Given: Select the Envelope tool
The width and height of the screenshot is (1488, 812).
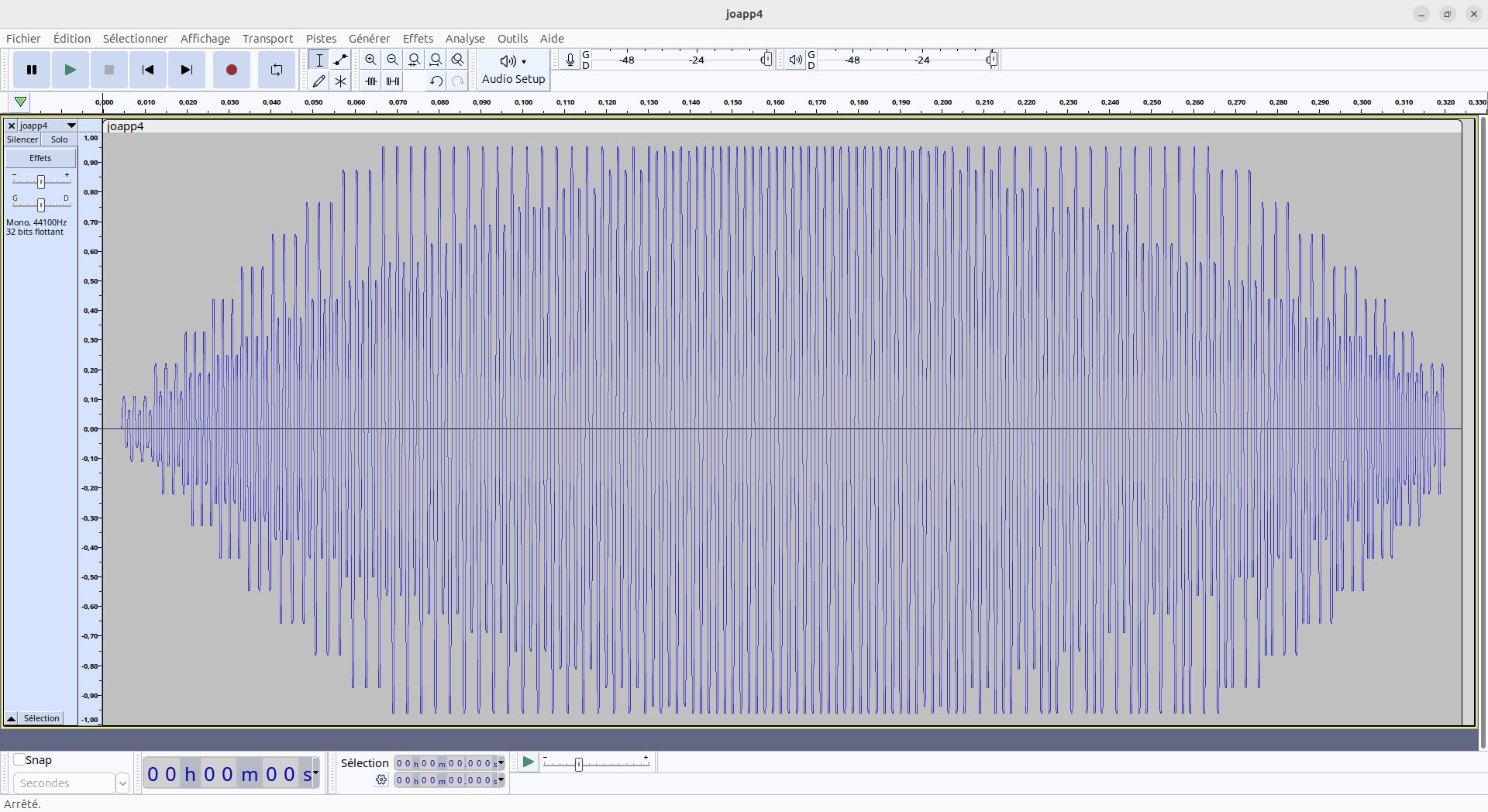Looking at the screenshot, I should pos(340,60).
